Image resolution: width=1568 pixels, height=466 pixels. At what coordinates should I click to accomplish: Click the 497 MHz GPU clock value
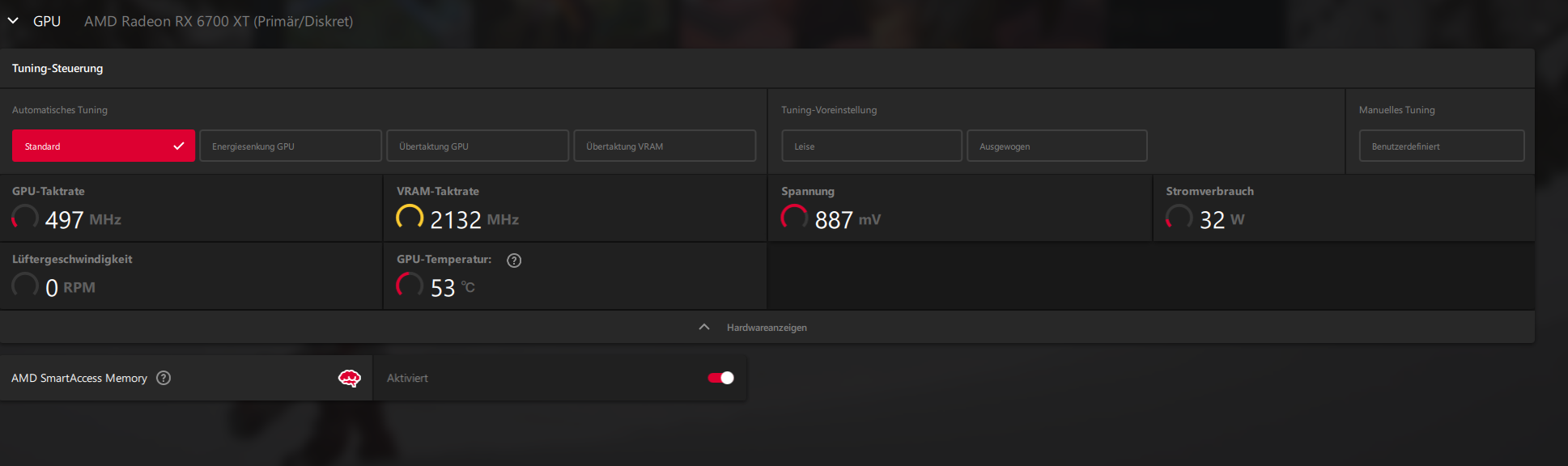pyautogui.click(x=83, y=220)
